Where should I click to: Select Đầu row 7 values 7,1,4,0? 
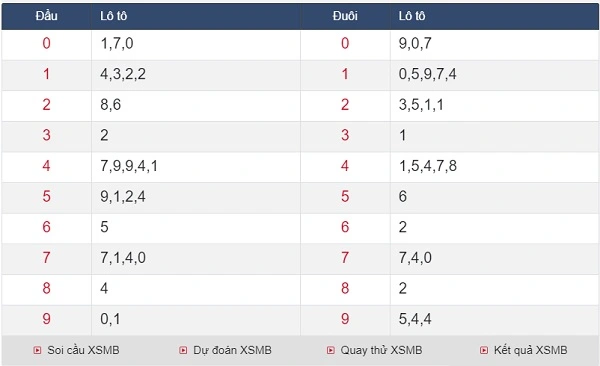click(123, 258)
